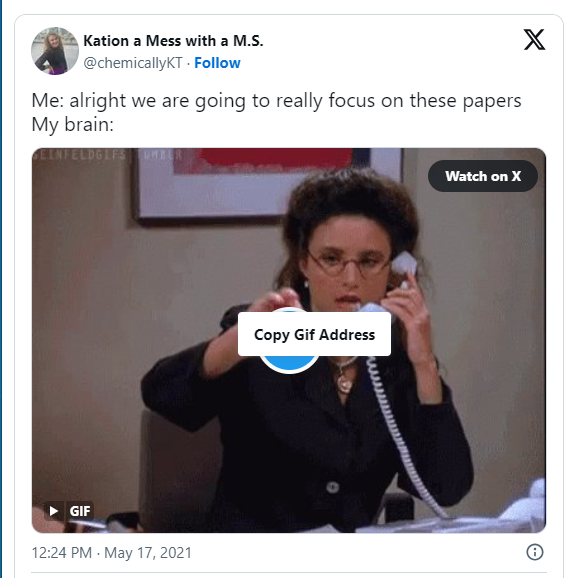Click the My brain: text line
Image resolution: width=576 pixels, height=578 pixels.
pyautogui.click(x=73, y=125)
